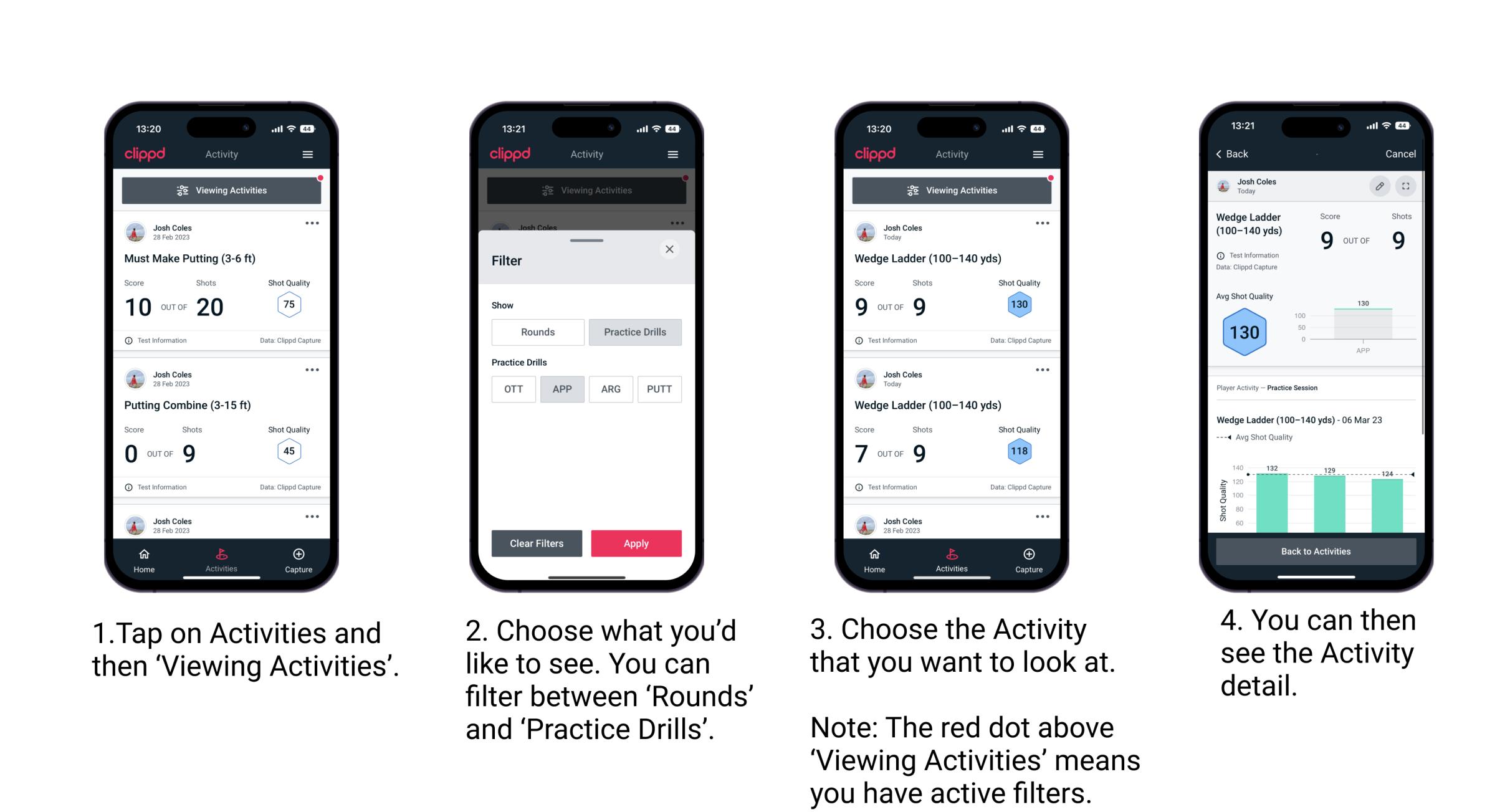Screen dimensions: 1510x812
Task: Tap the red Apply button in filter
Action: pos(636,542)
